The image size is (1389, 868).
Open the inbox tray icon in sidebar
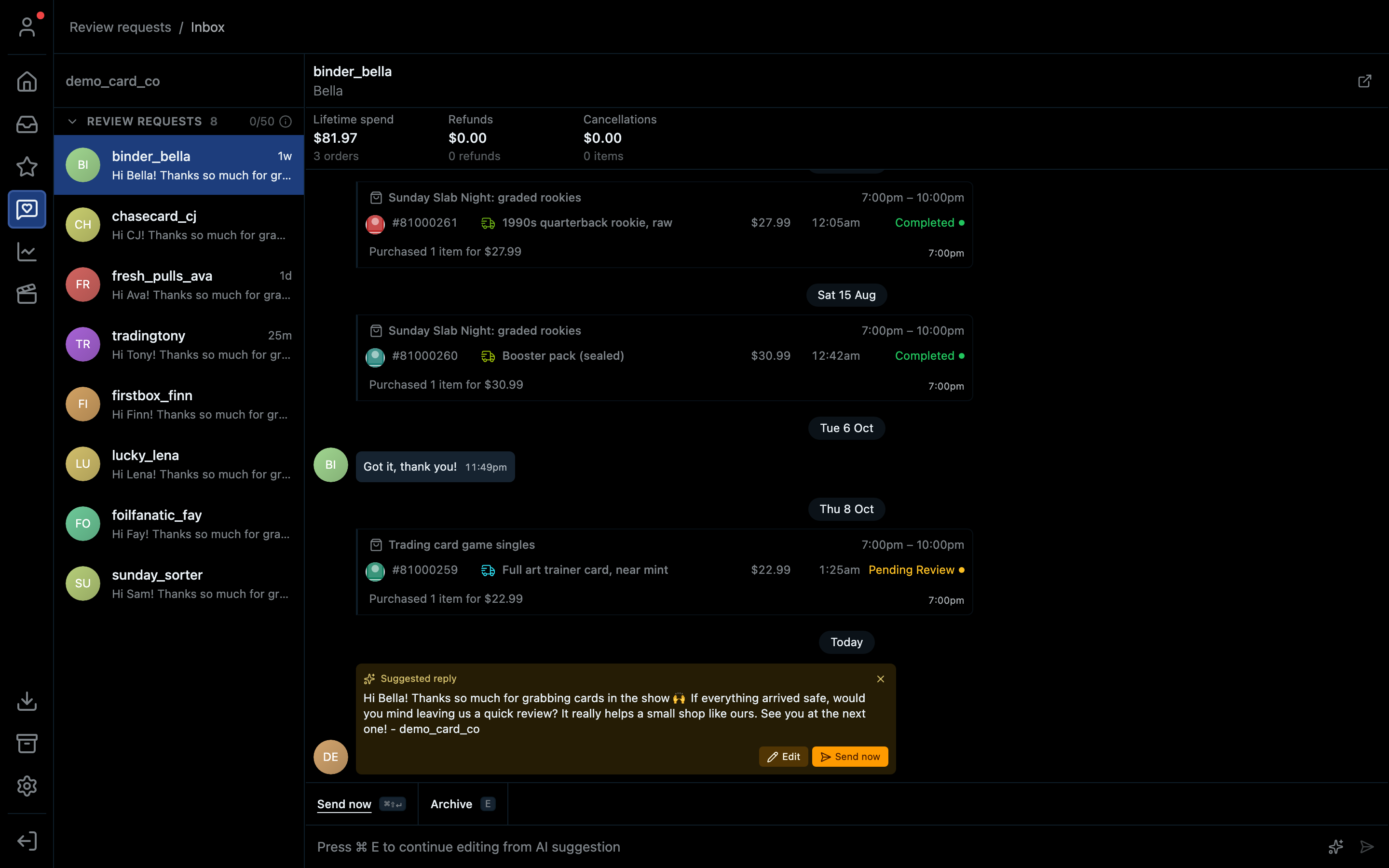[x=27, y=124]
